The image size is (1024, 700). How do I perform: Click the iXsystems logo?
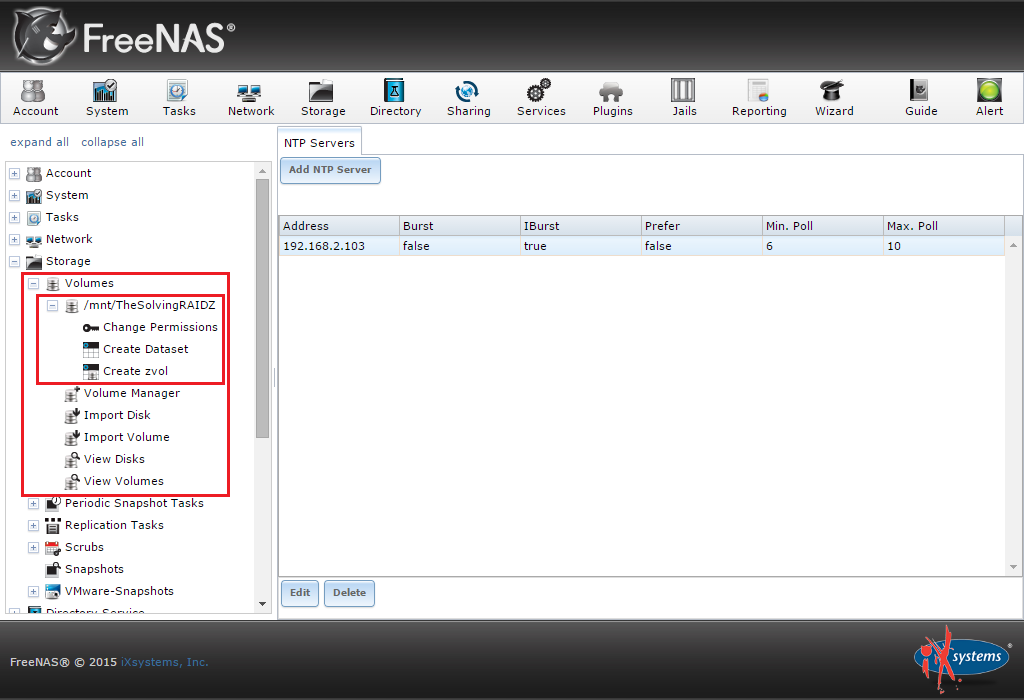point(962,659)
